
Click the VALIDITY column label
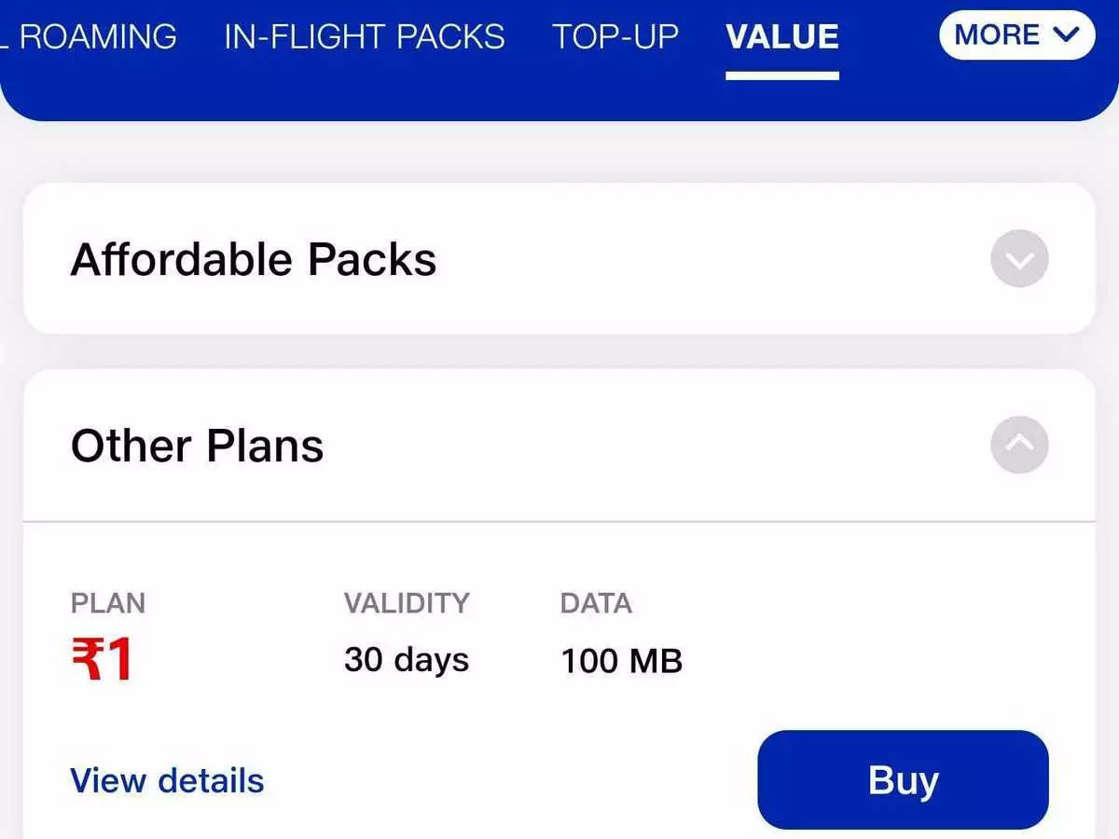[x=406, y=603]
